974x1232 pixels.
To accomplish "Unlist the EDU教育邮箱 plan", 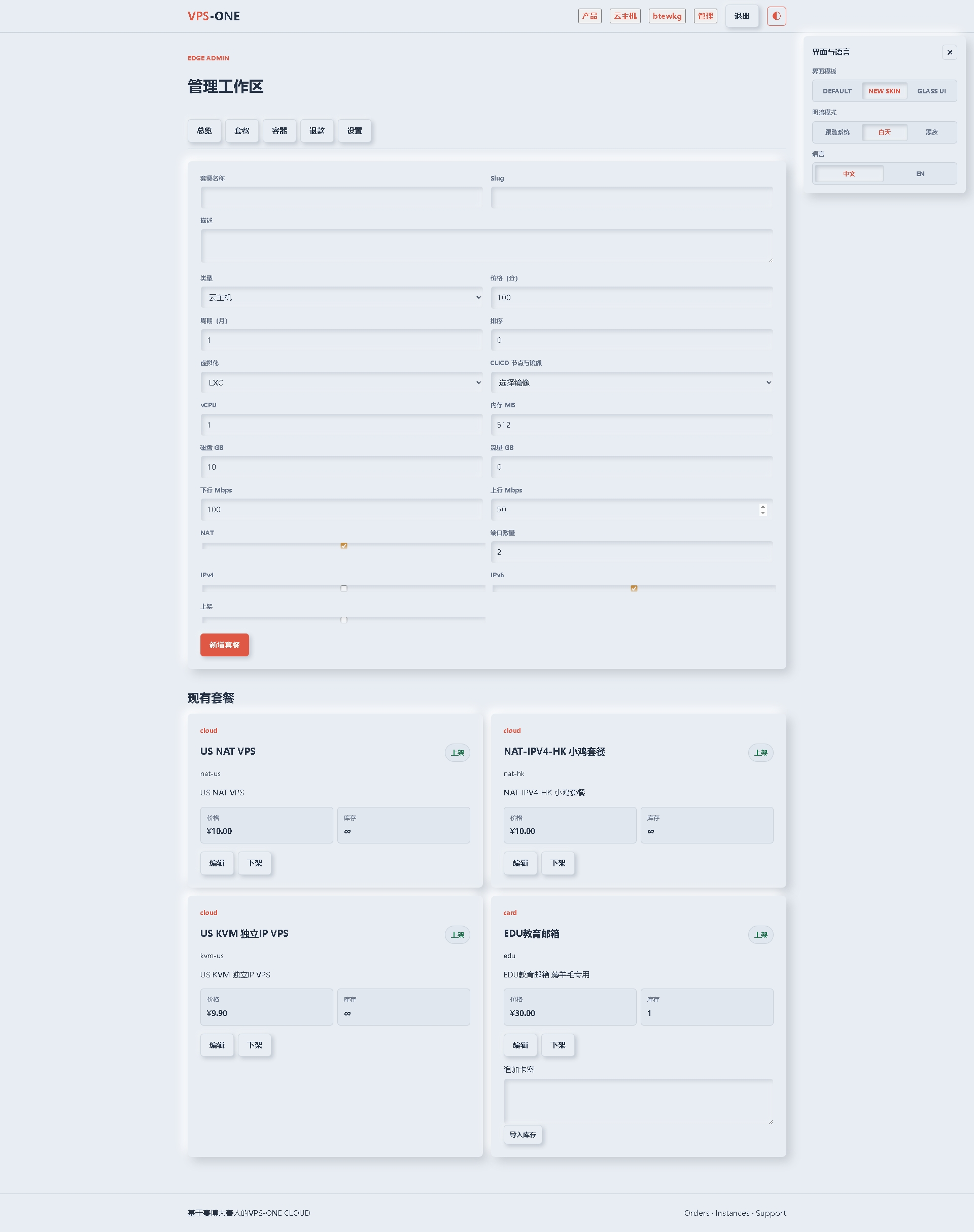I will tap(558, 1045).
